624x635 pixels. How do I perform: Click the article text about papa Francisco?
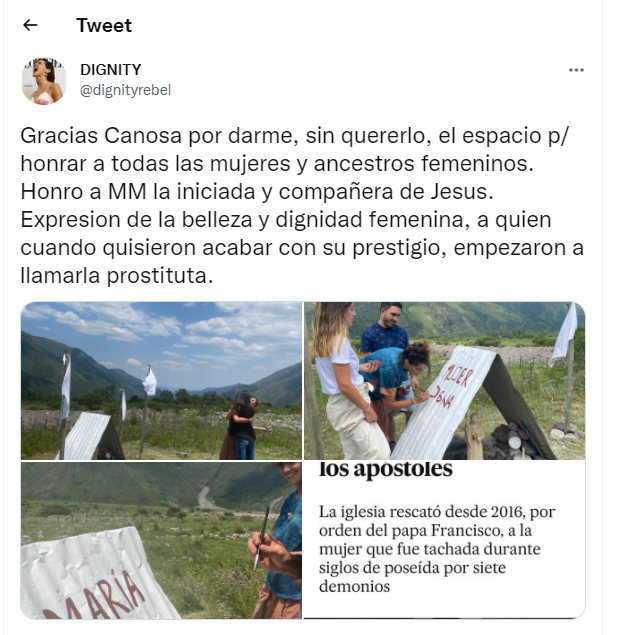coord(437,549)
